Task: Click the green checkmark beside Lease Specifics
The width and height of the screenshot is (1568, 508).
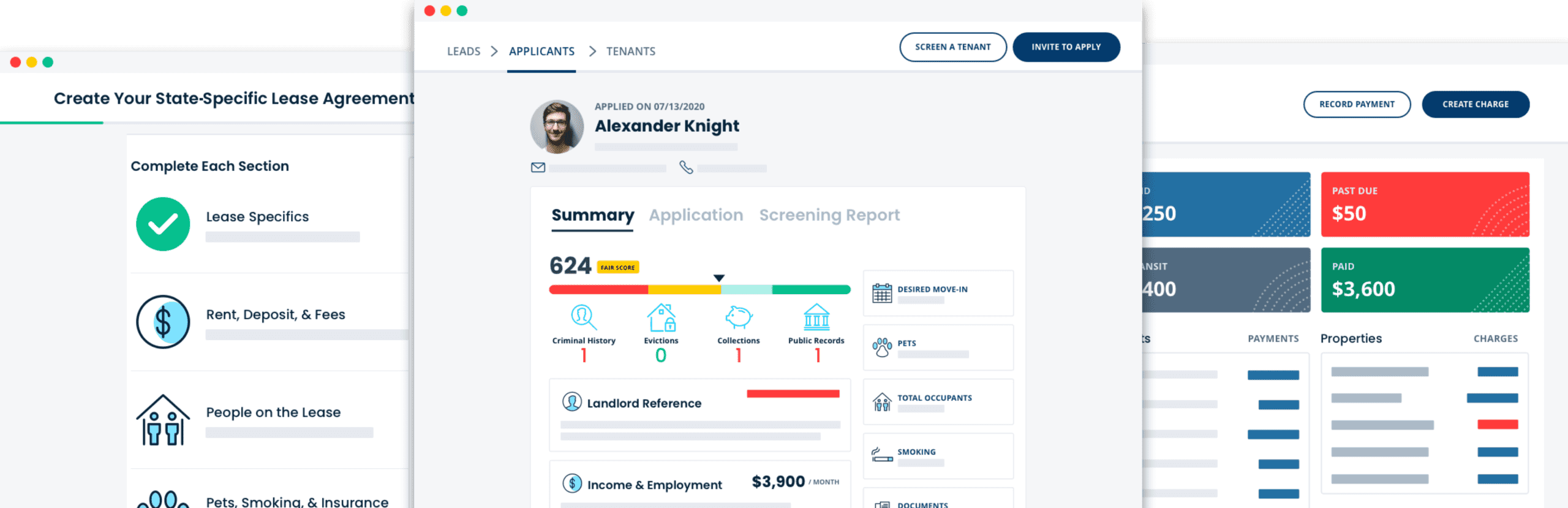Action: pos(163,224)
